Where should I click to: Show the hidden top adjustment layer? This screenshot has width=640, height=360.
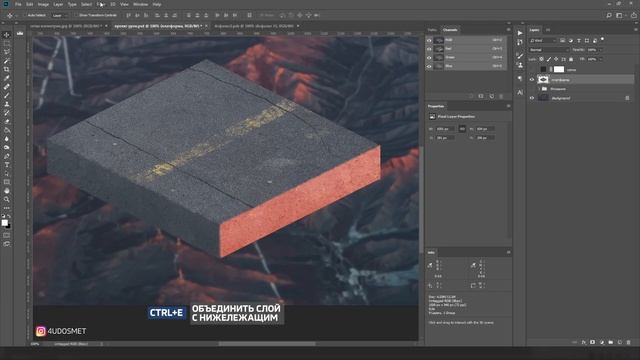[532, 69]
